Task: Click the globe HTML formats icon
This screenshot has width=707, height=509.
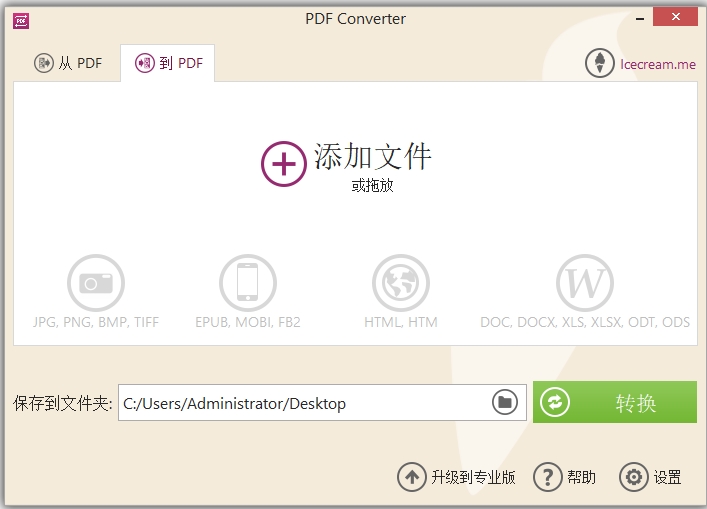Action: 400,283
